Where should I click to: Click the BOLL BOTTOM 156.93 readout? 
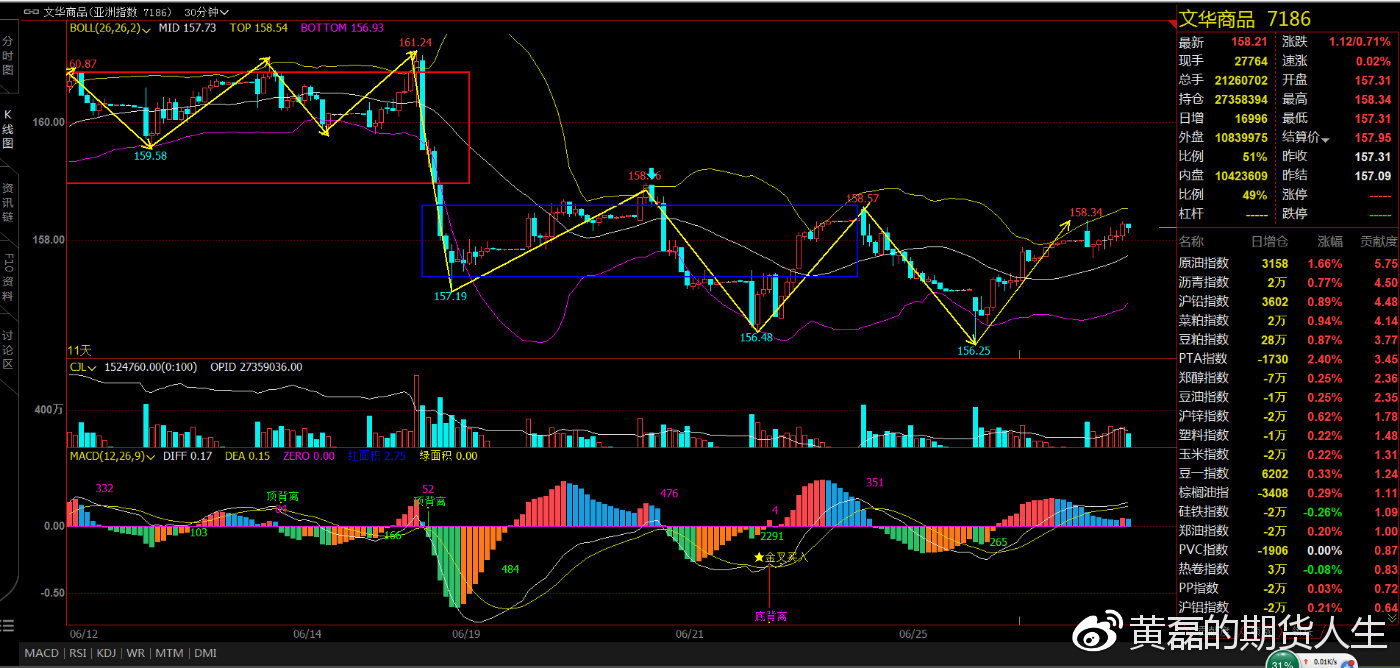coord(342,28)
